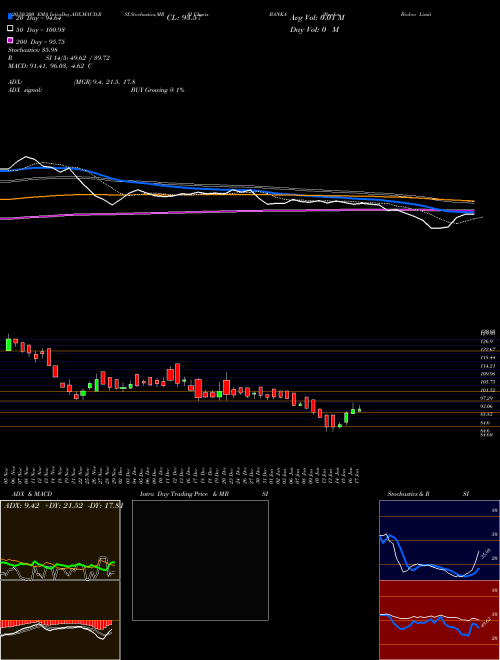The height and width of the screenshot is (660, 500).
Task: Click the 92.06 price axis label
Action: coord(486,406)
